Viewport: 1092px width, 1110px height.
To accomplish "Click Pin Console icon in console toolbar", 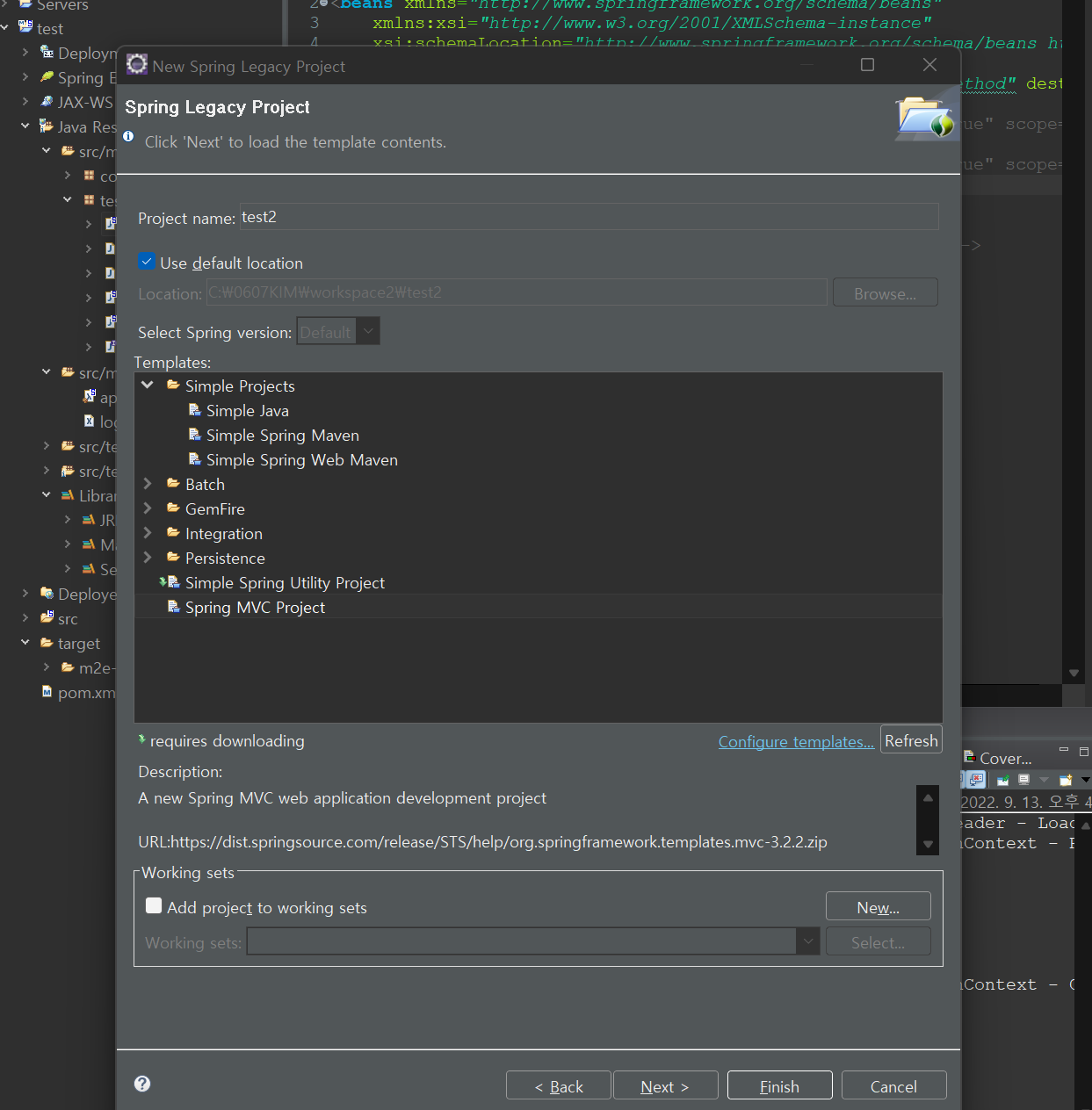I will point(1002,780).
